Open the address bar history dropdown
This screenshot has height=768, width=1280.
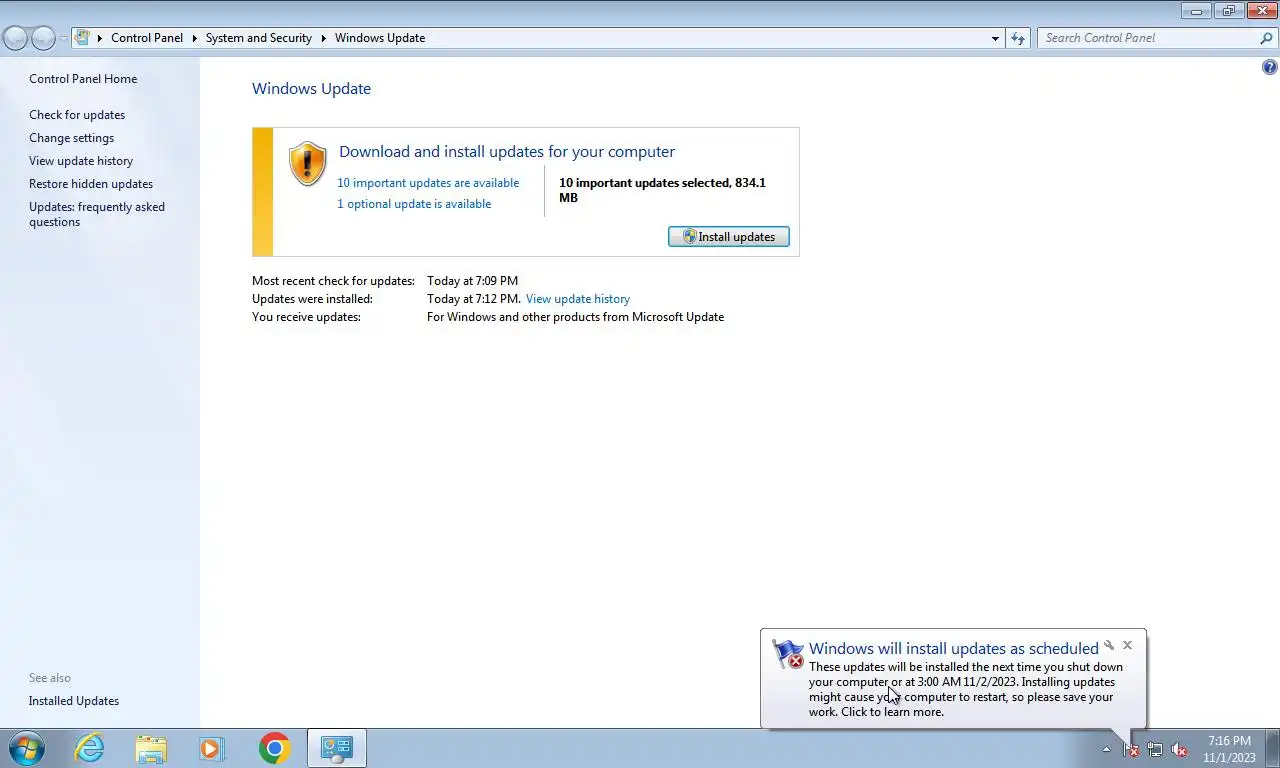click(x=995, y=38)
